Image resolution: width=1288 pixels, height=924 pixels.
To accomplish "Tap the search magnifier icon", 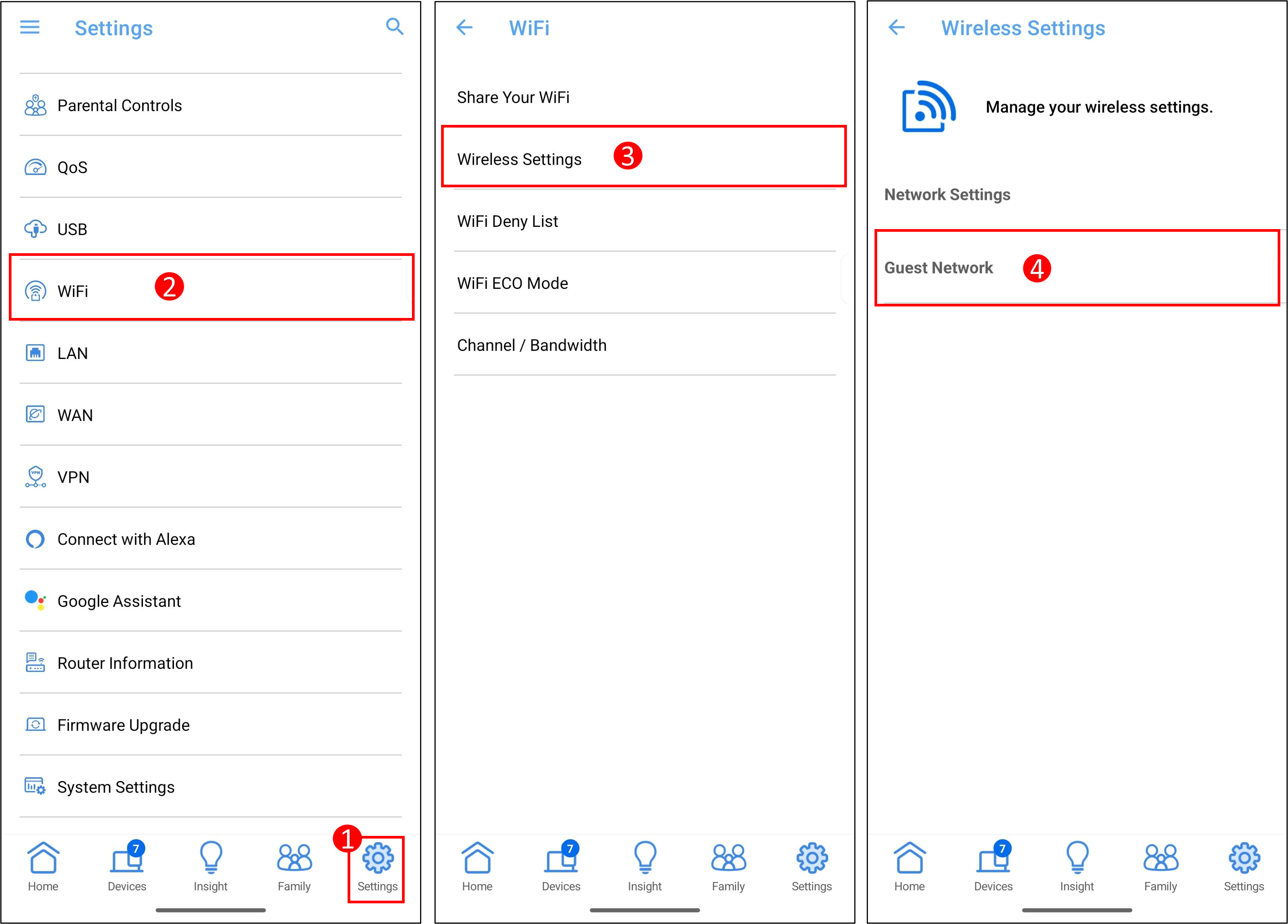I will pyautogui.click(x=394, y=26).
